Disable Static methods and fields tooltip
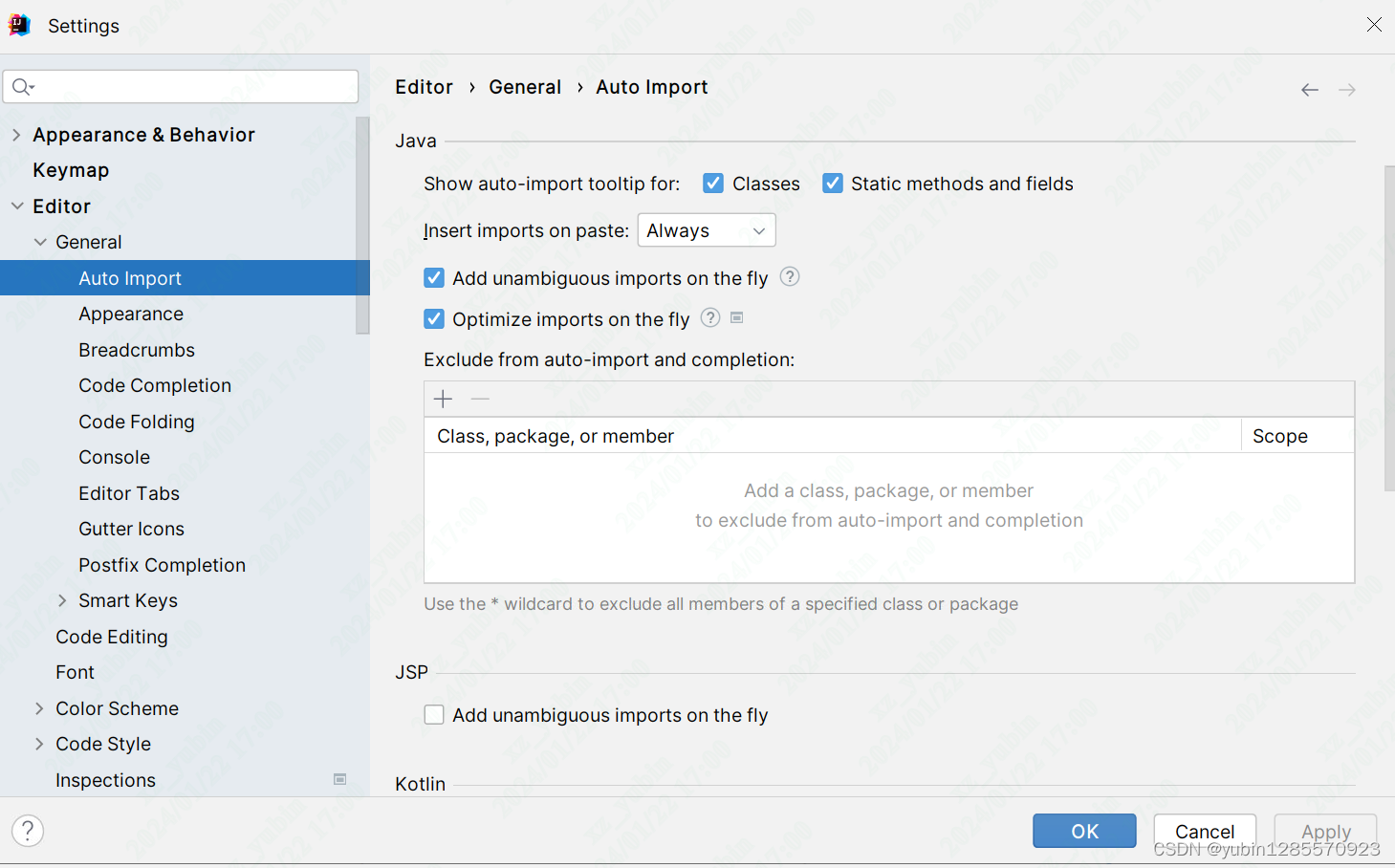 coord(832,183)
